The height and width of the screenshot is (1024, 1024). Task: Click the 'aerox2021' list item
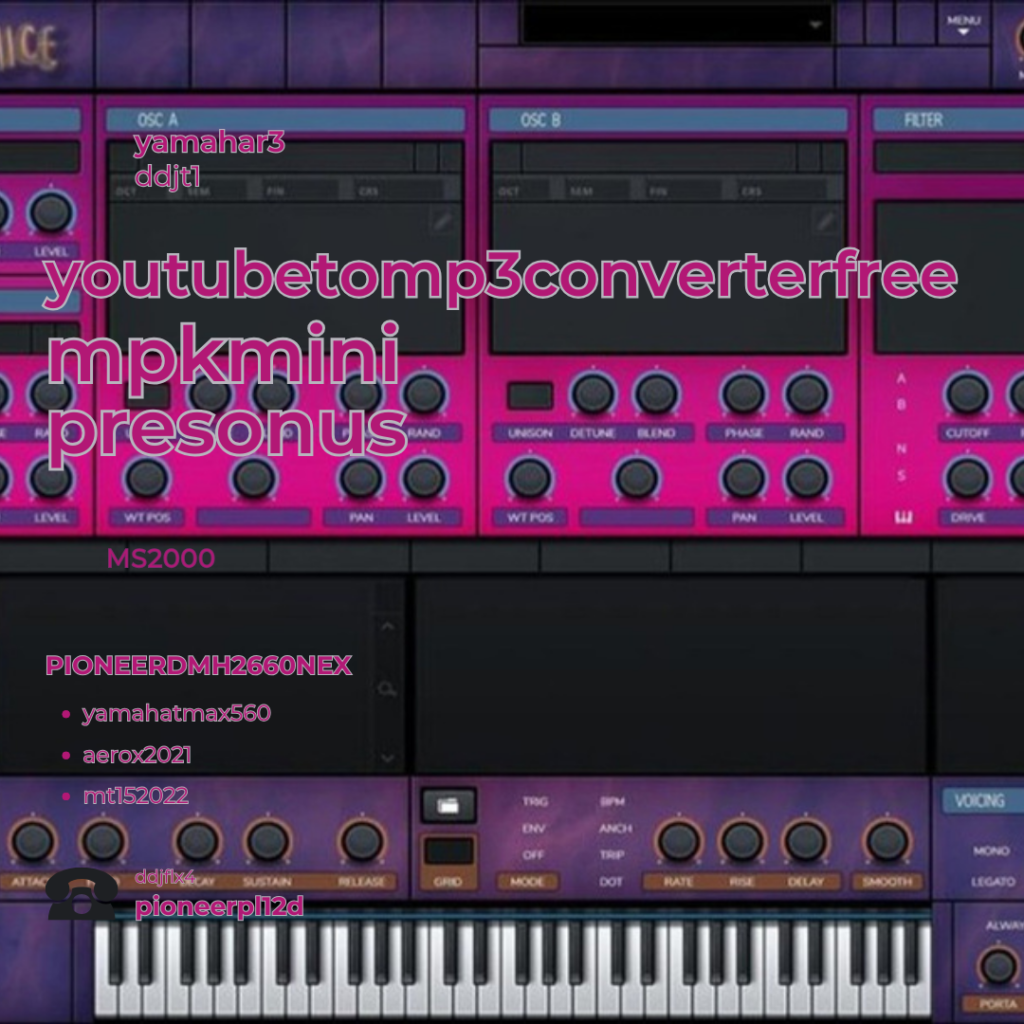[137, 755]
